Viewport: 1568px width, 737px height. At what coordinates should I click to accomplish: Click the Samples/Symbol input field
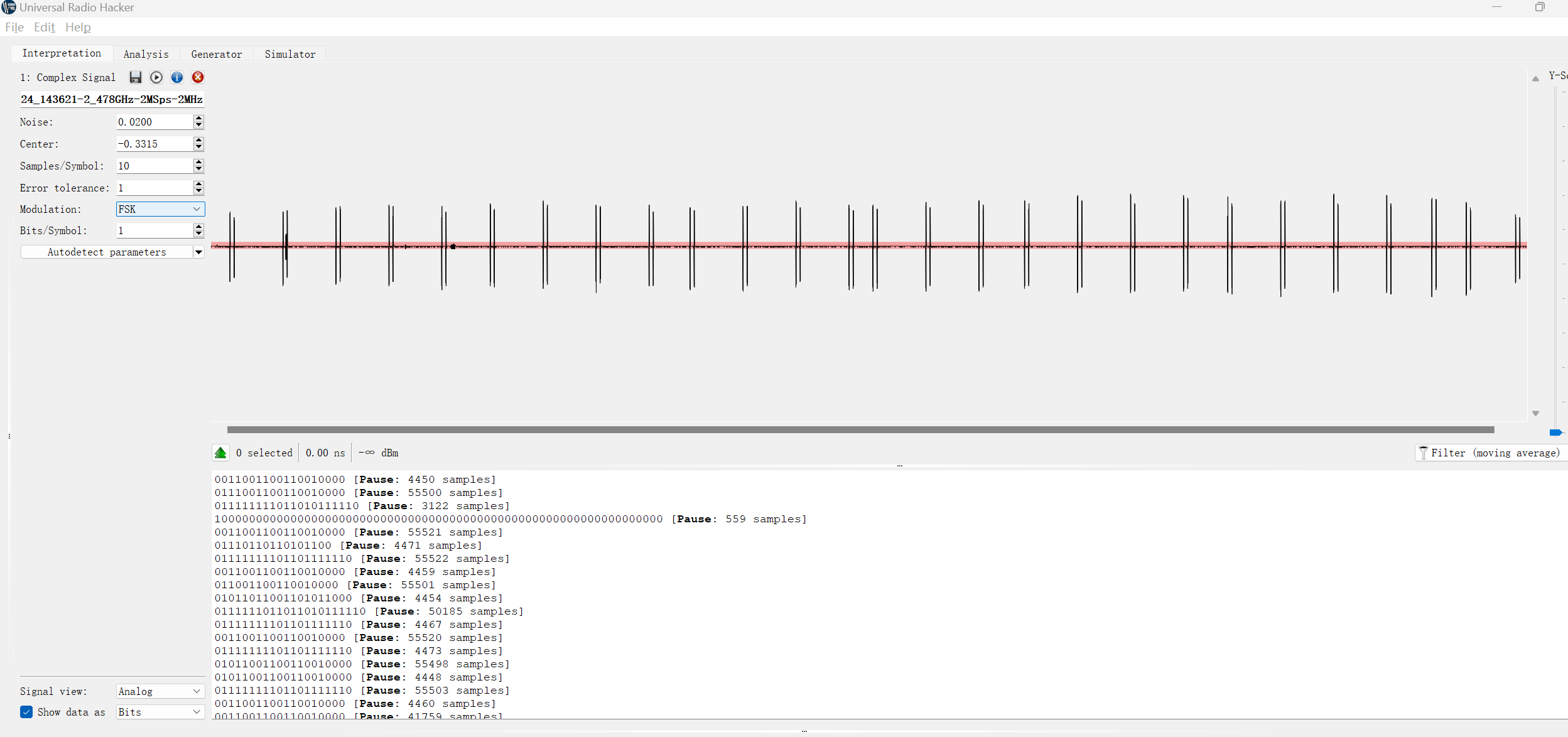tap(154, 166)
